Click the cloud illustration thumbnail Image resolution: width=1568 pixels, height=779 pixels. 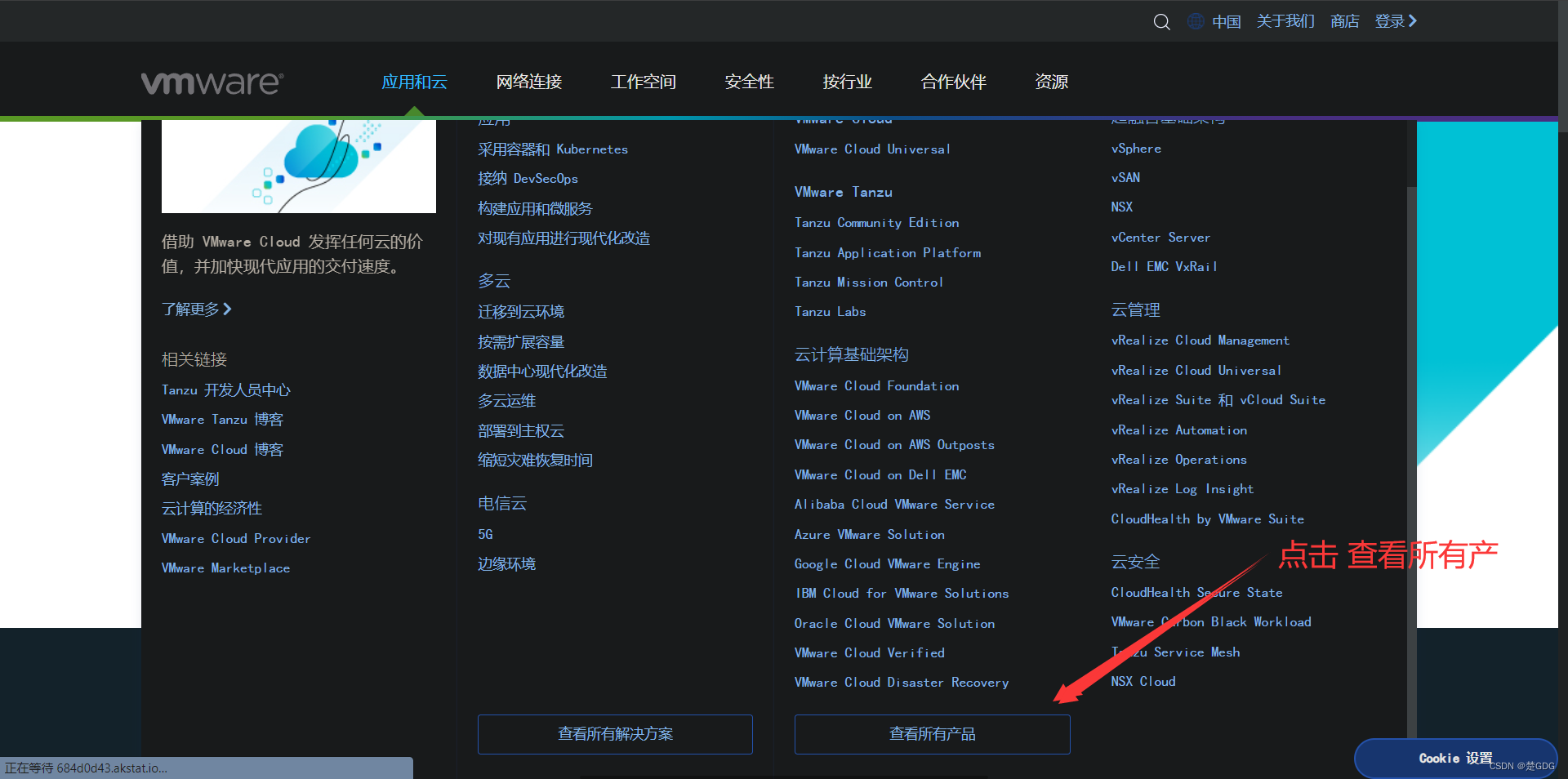[x=299, y=167]
